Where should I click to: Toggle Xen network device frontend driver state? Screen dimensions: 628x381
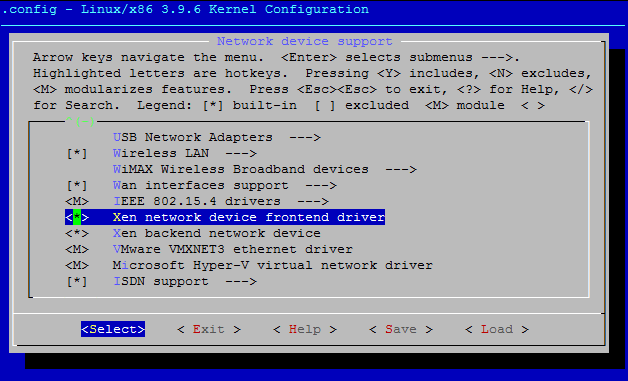pos(77,218)
